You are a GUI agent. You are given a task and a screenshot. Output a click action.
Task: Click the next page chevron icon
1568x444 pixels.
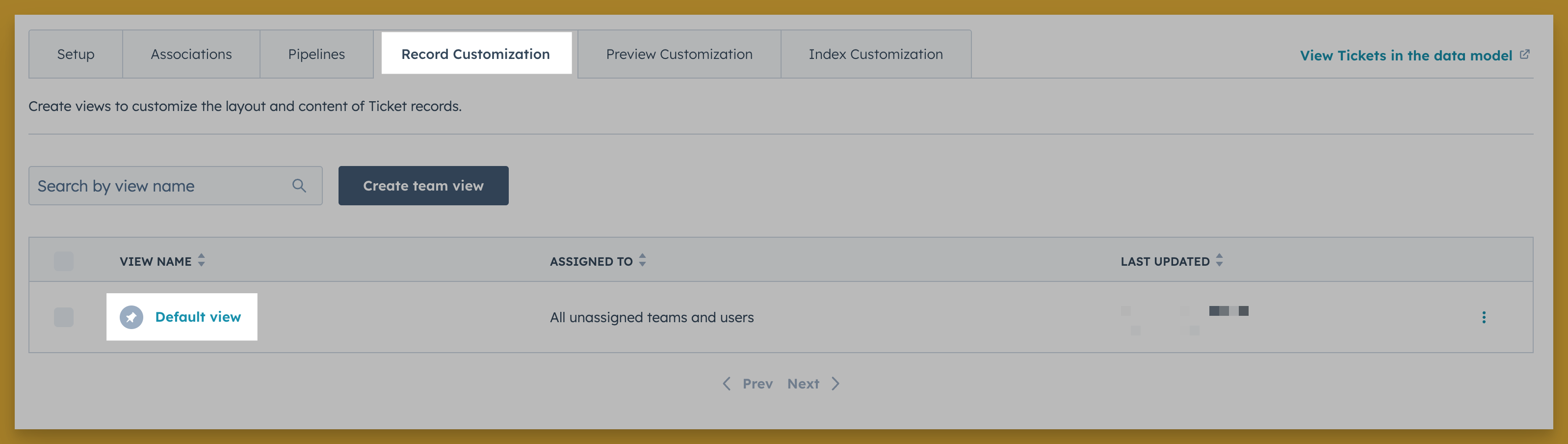pos(836,384)
